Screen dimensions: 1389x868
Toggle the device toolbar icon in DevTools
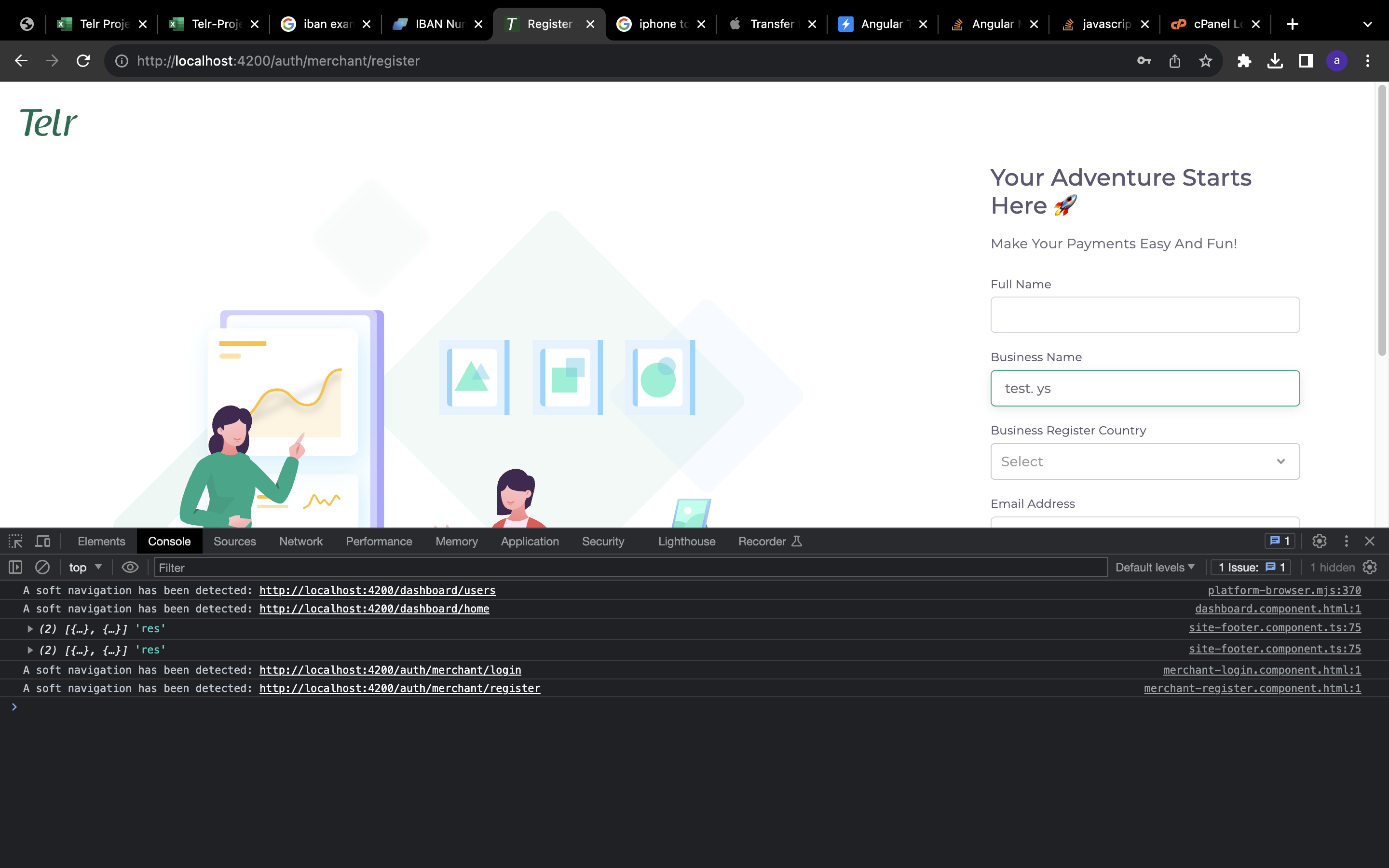(43, 542)
